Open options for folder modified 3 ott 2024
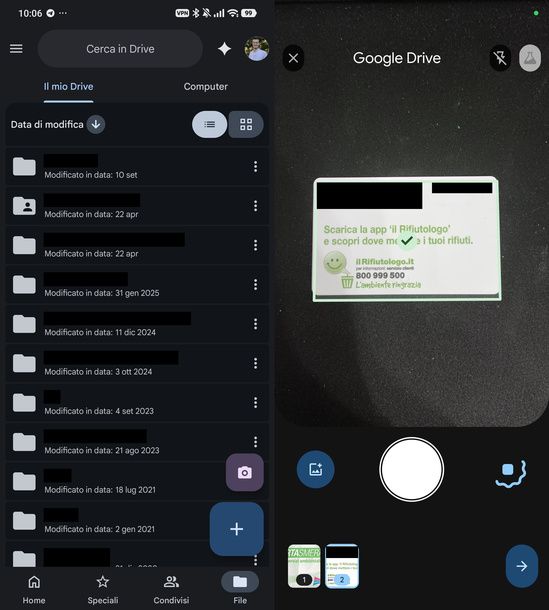 (x=255, y=363)
